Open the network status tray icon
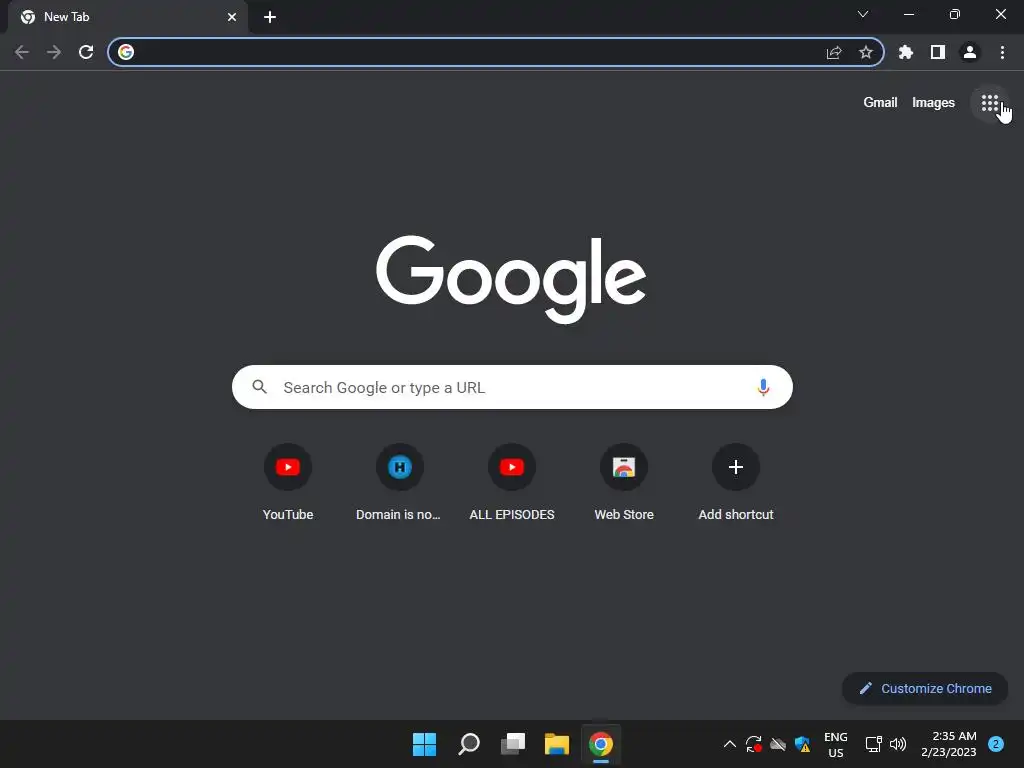 pos(873,744)
